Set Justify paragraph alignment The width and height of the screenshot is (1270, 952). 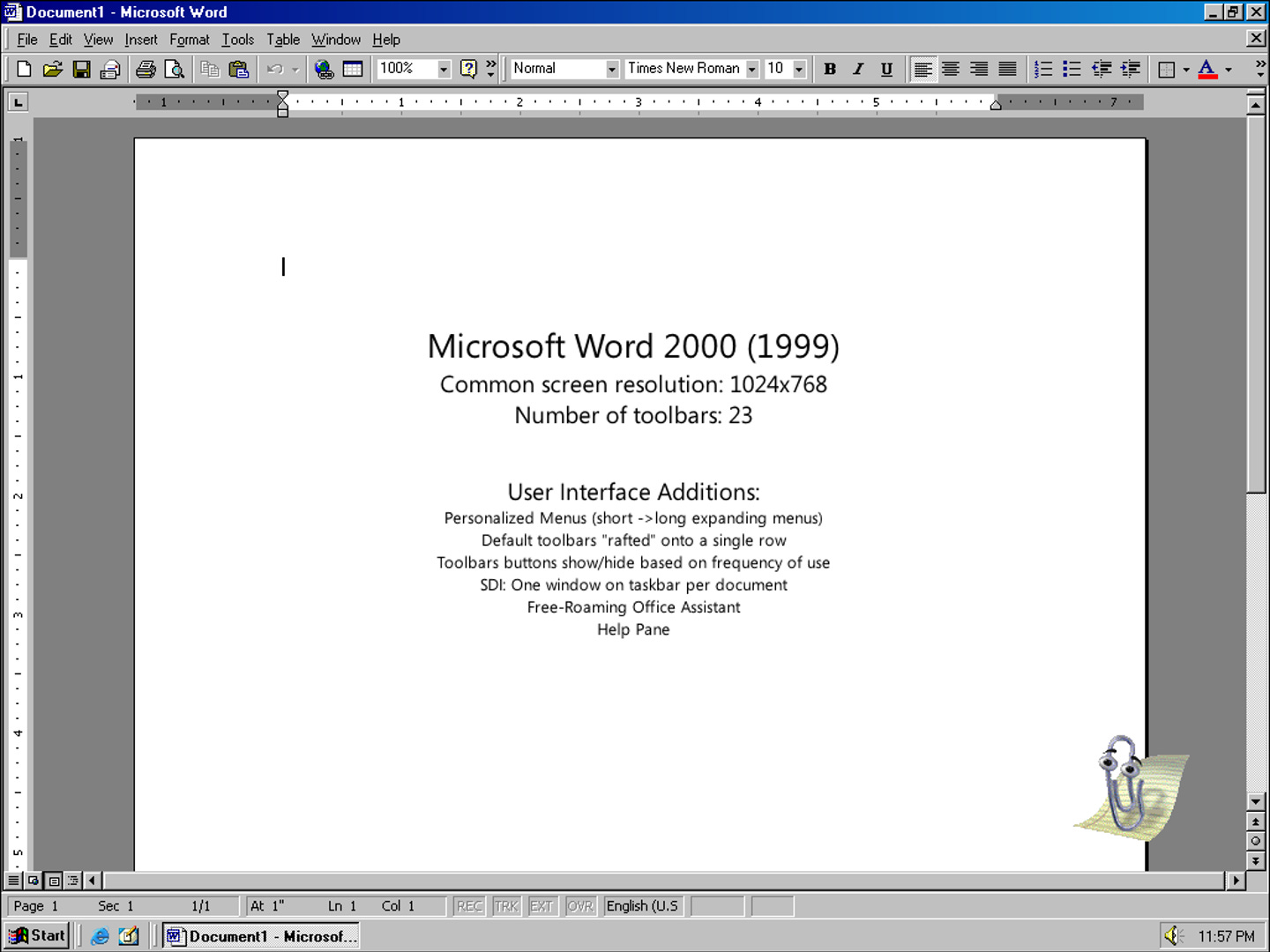point(1007,69)
